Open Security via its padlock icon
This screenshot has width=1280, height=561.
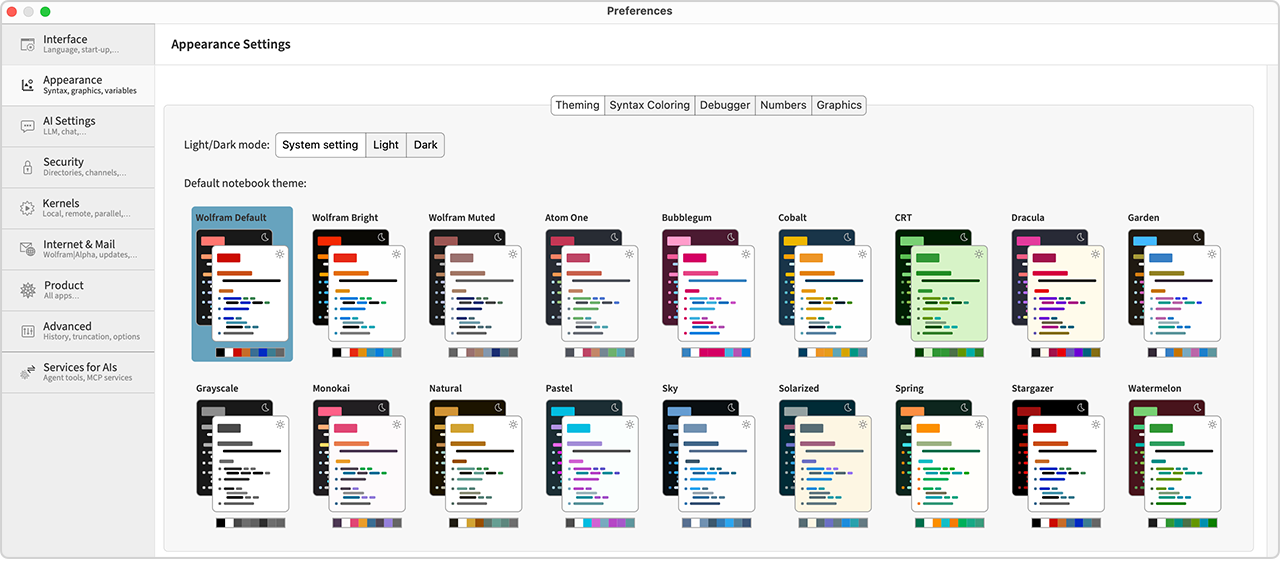tap(27, 167)
